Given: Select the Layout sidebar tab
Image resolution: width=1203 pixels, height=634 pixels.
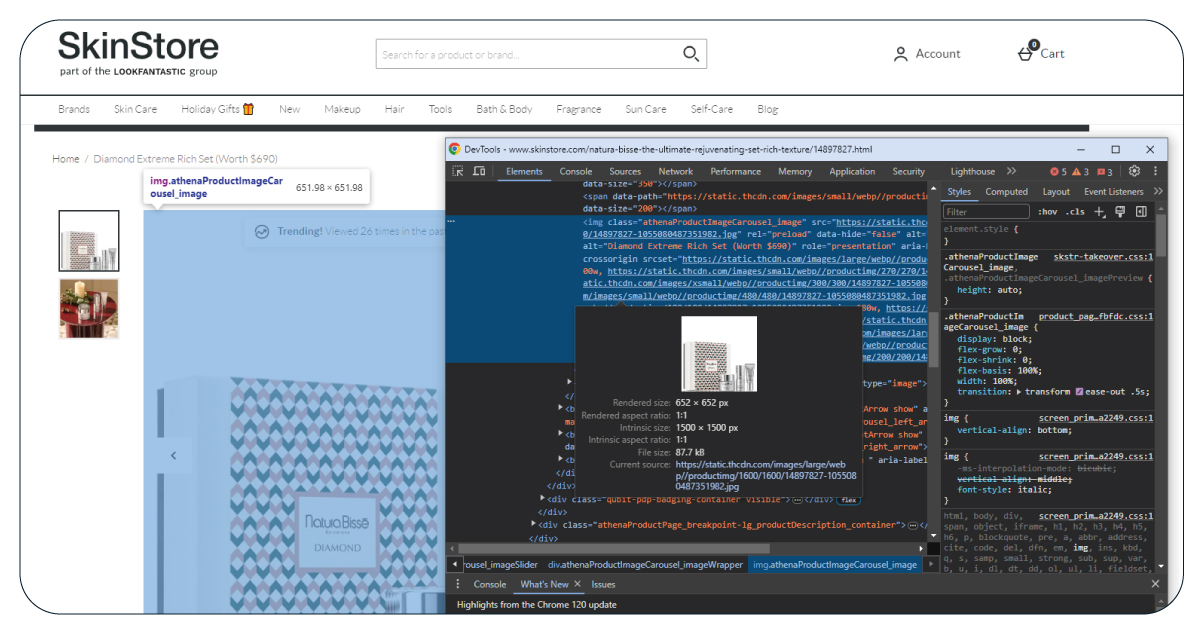Looking at the screenshot, I should pos(1055,192).
